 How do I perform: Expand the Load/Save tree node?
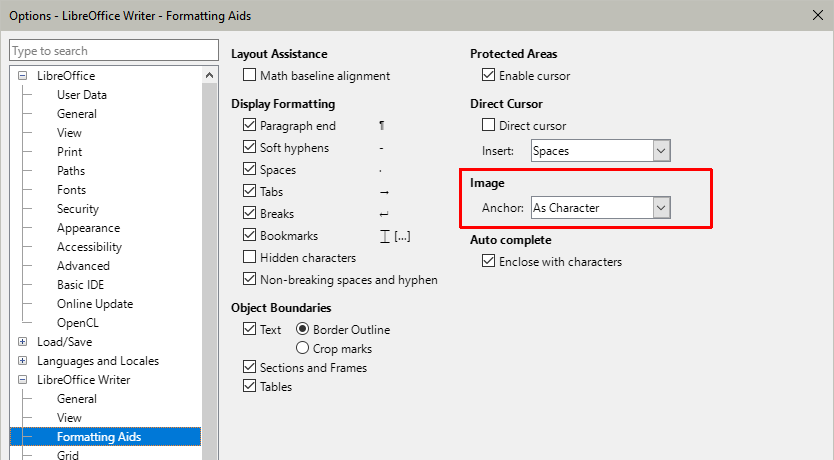click(22, 342)
